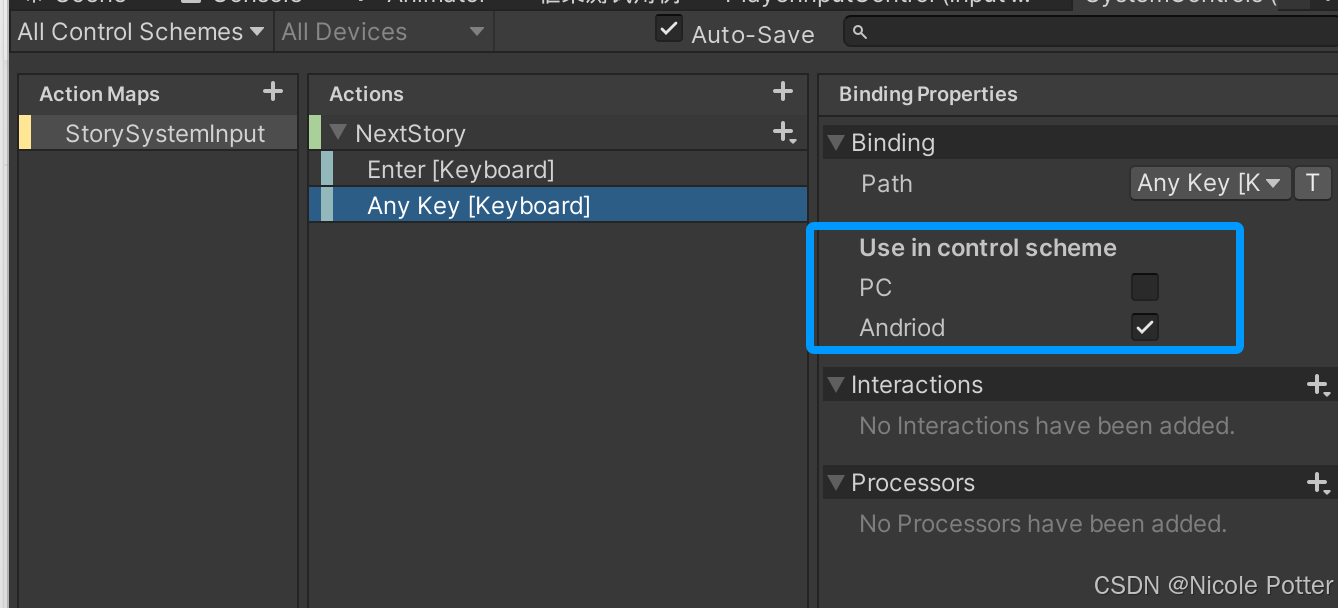
Task: Add a Processor with the plus icon
Action: pyautogui.click(x=1317, y=482)
